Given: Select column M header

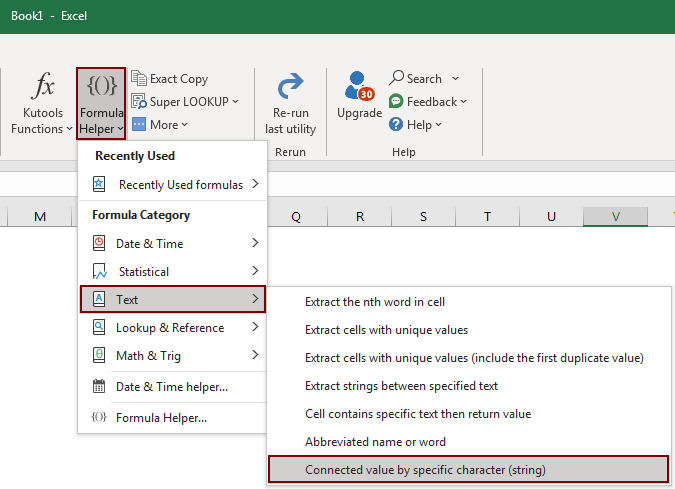Looking at the screenshot, I should coord(40,217).
